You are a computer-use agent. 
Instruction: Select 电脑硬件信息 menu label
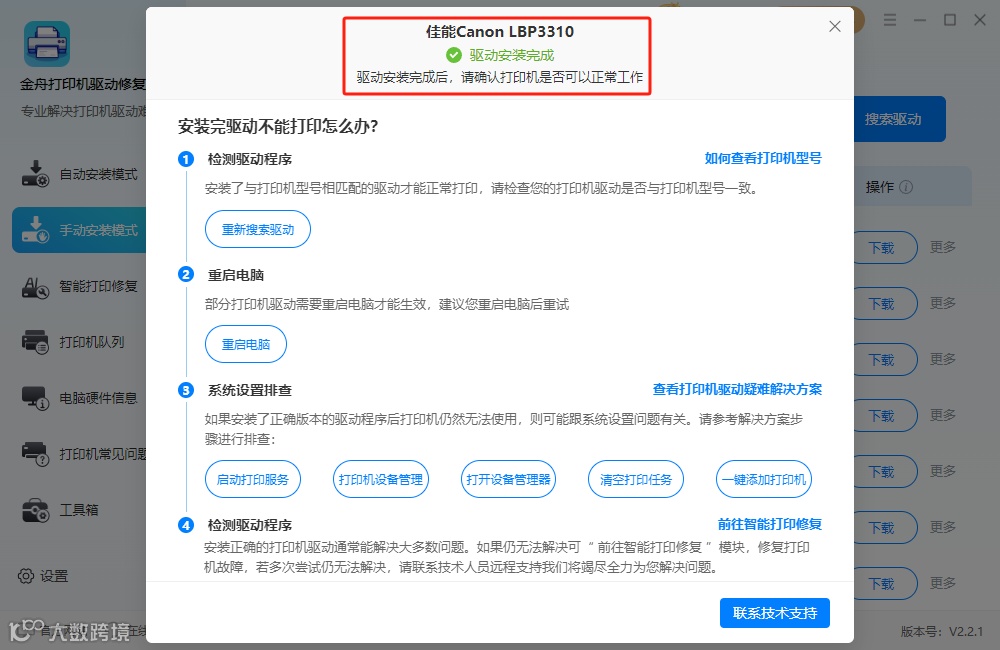[x=99, y=398]
